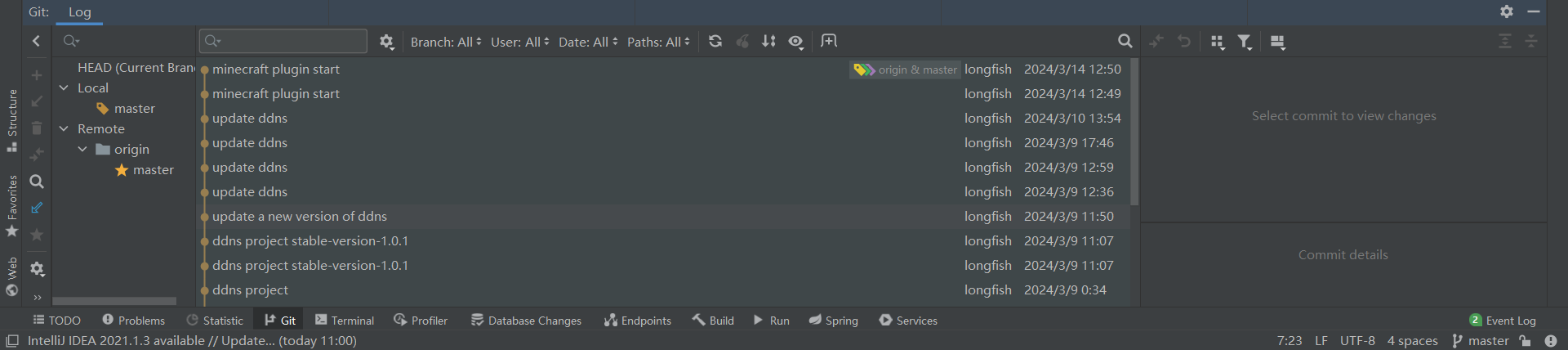The width and height of the screenshot is (1568, 350).
Task: Open the Branch: All filter dropdown
Action: click(x=445, y=42)
